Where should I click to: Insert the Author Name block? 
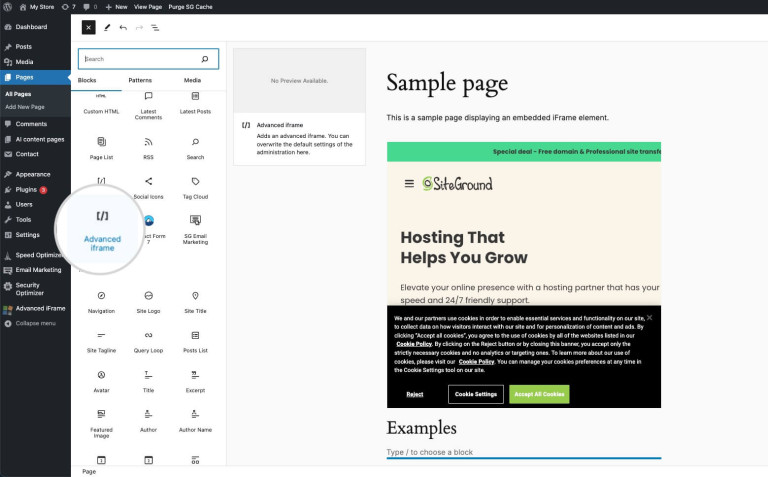point(195,421)
